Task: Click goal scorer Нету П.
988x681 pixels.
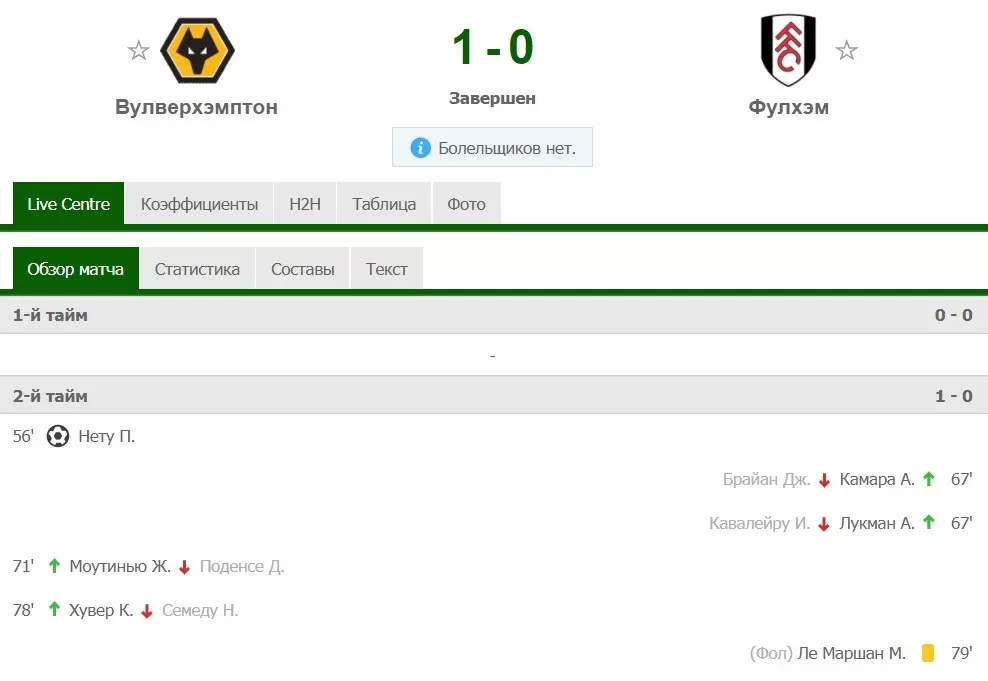Action: (x=106, y=436)
